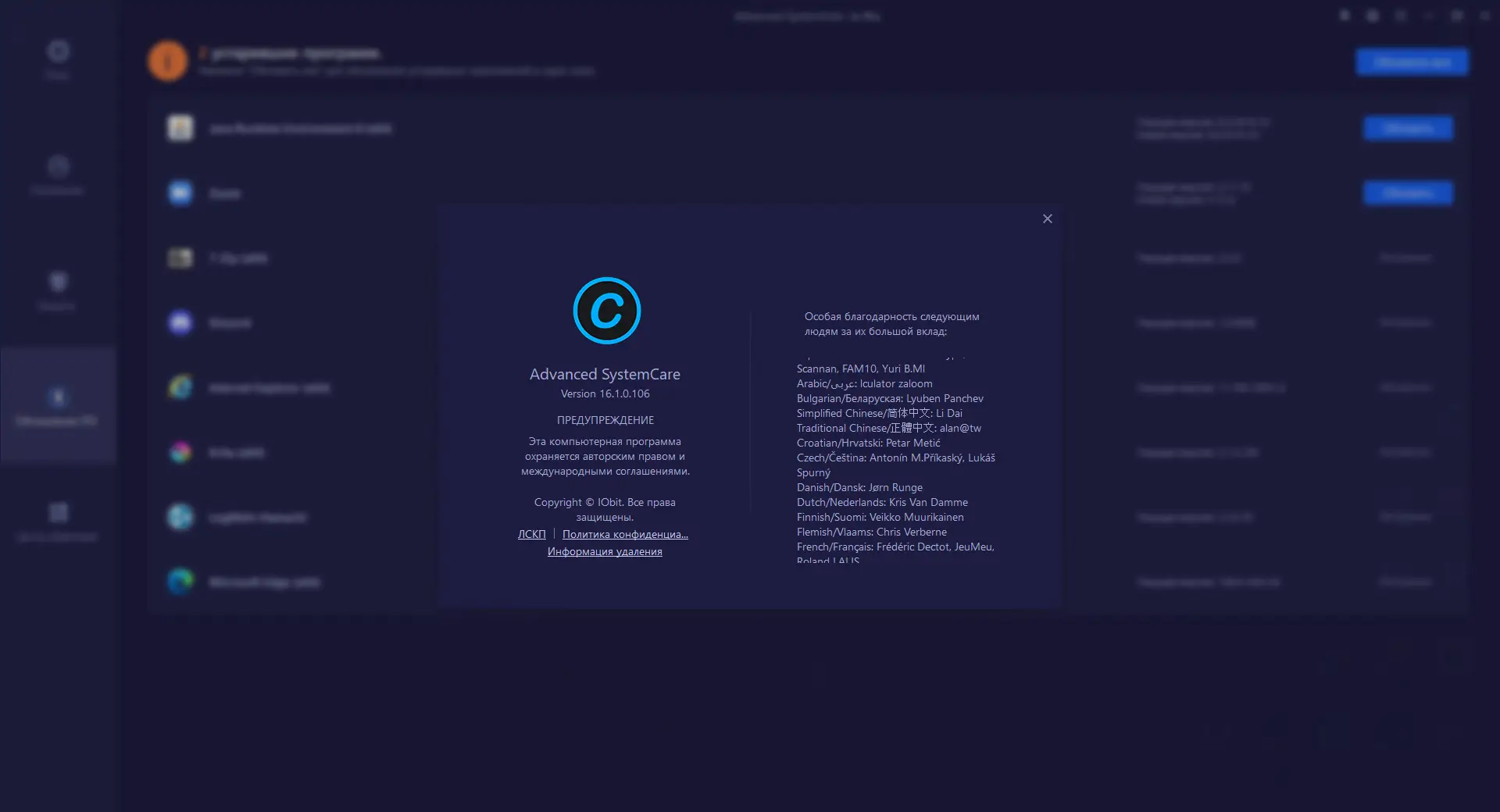Click the Advanced SystemCare logo icon
The image size is (1500, 812).
(607, 311)
